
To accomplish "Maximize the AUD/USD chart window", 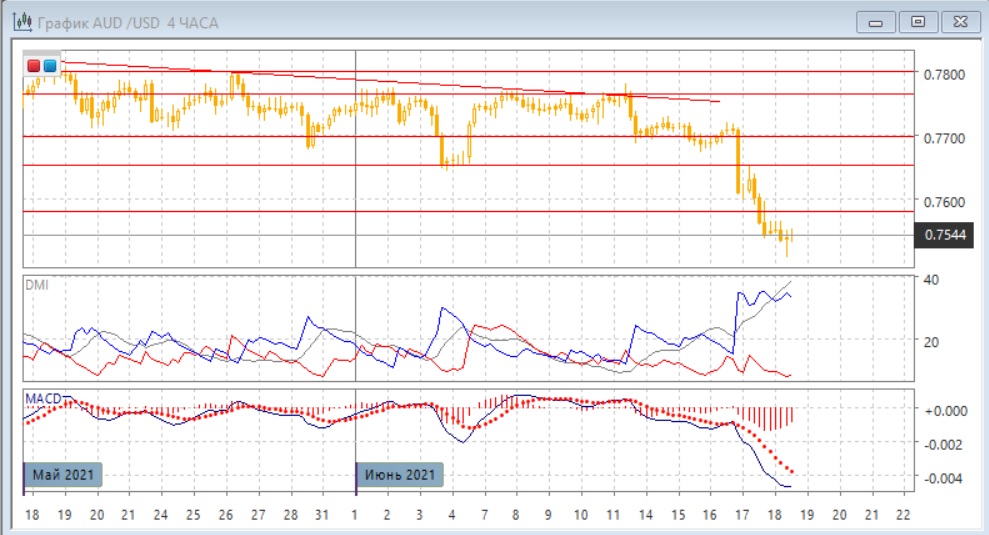I will [x=917, y=20].
